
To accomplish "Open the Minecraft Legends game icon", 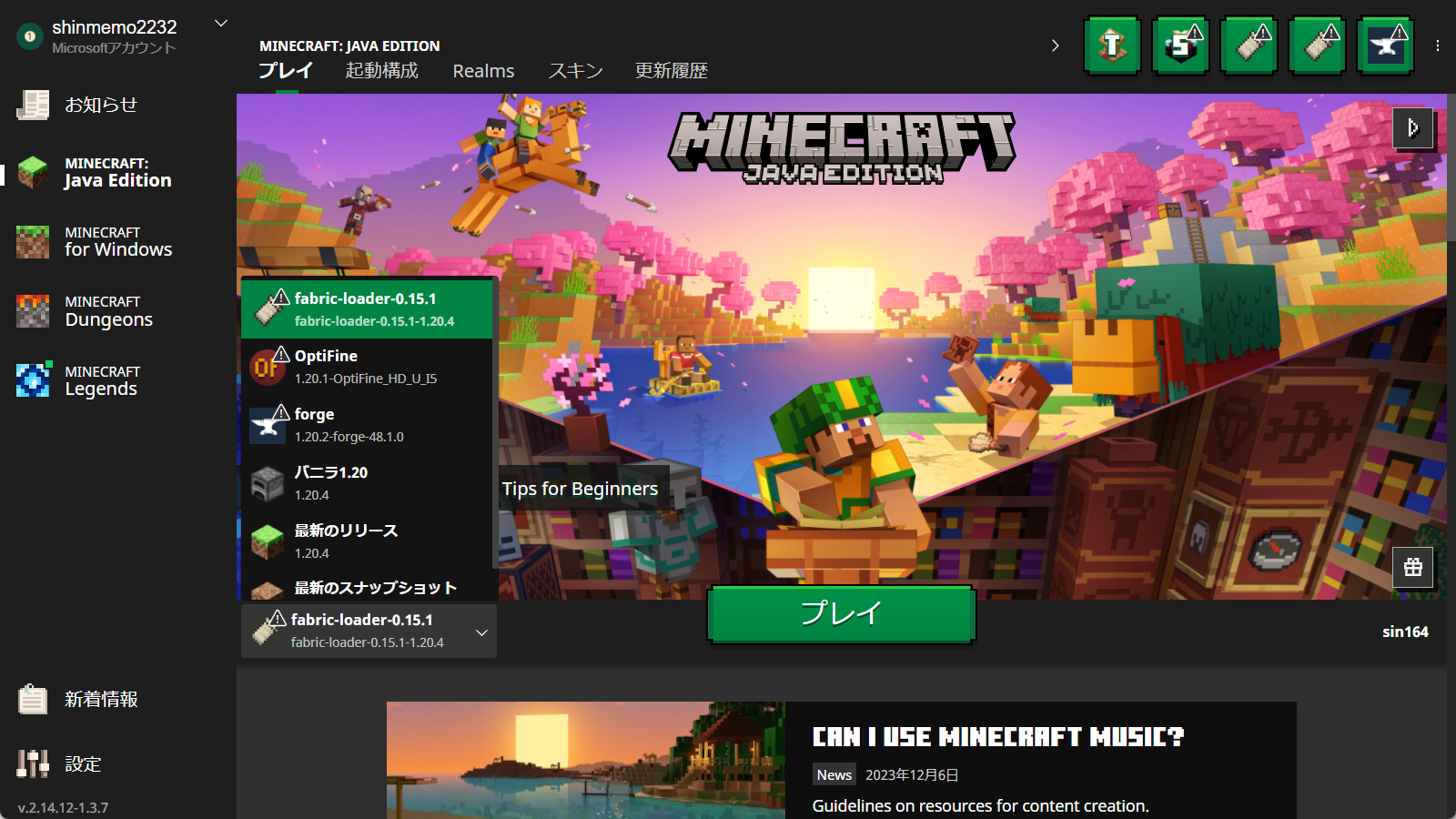I will pyautogui.click(x=33, y=379).
